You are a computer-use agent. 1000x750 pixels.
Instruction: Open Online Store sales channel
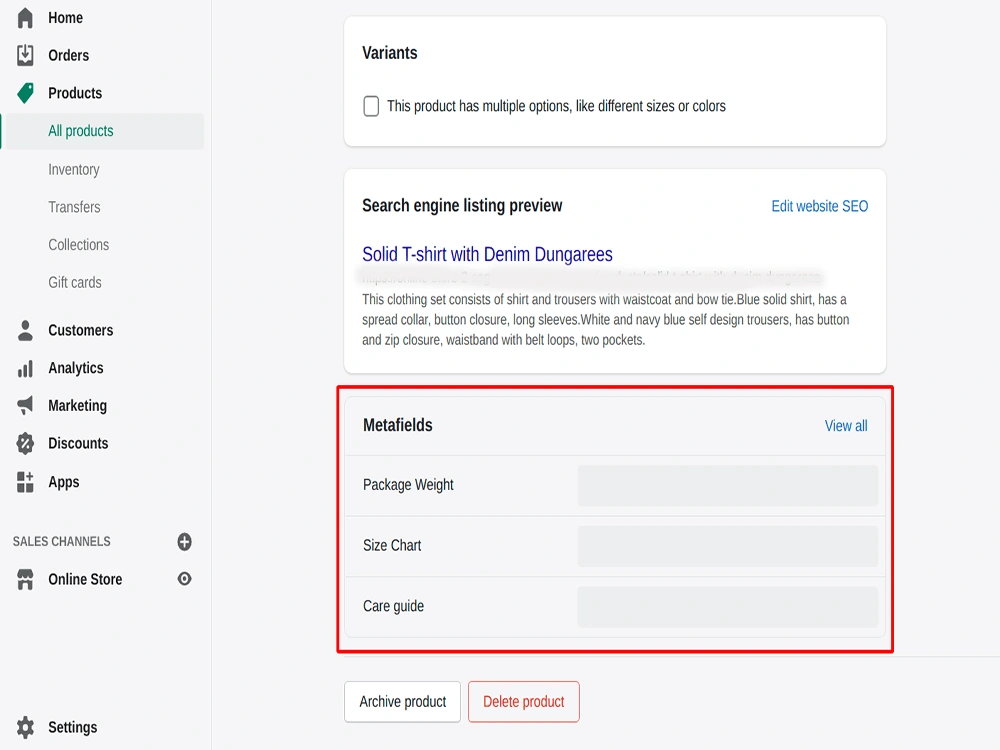85,579
